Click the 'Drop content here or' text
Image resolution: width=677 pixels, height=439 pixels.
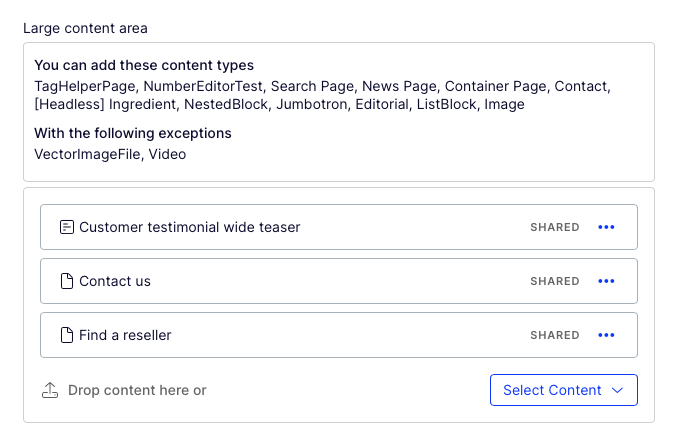[137, 390]
